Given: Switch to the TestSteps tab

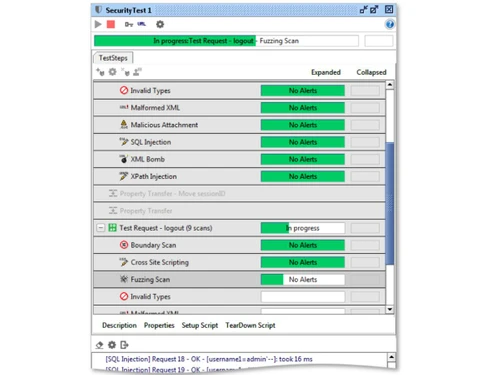Looking at the screenshot, I should pyautogui.click(x=113, y=58).
